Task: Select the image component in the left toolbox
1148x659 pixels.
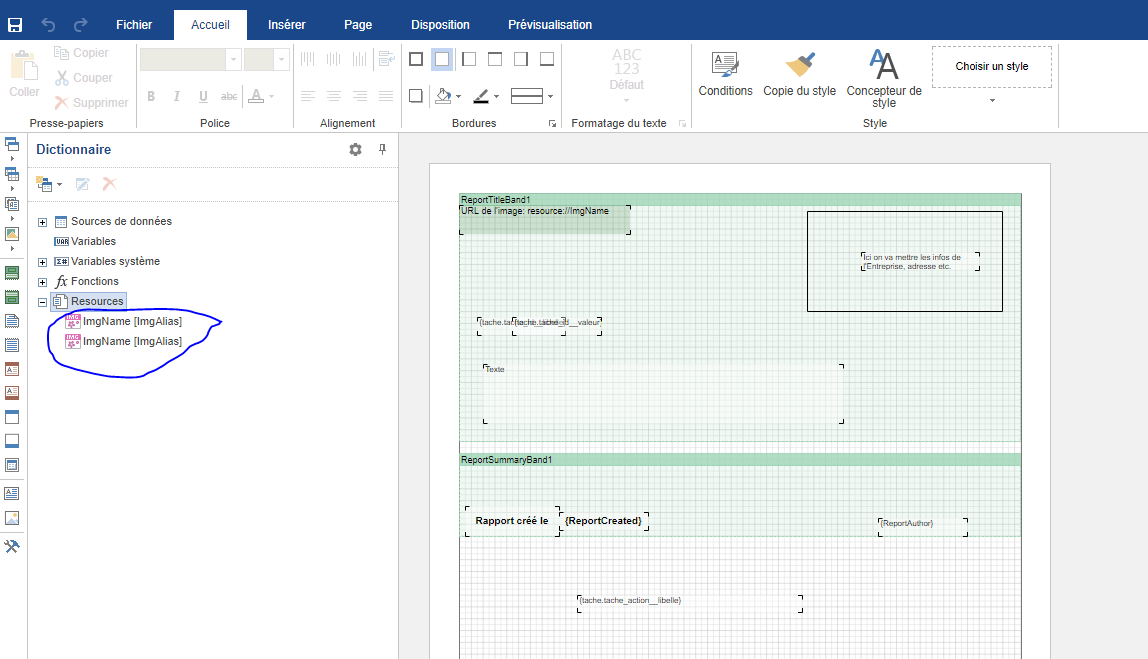Action: click(12, 518)
